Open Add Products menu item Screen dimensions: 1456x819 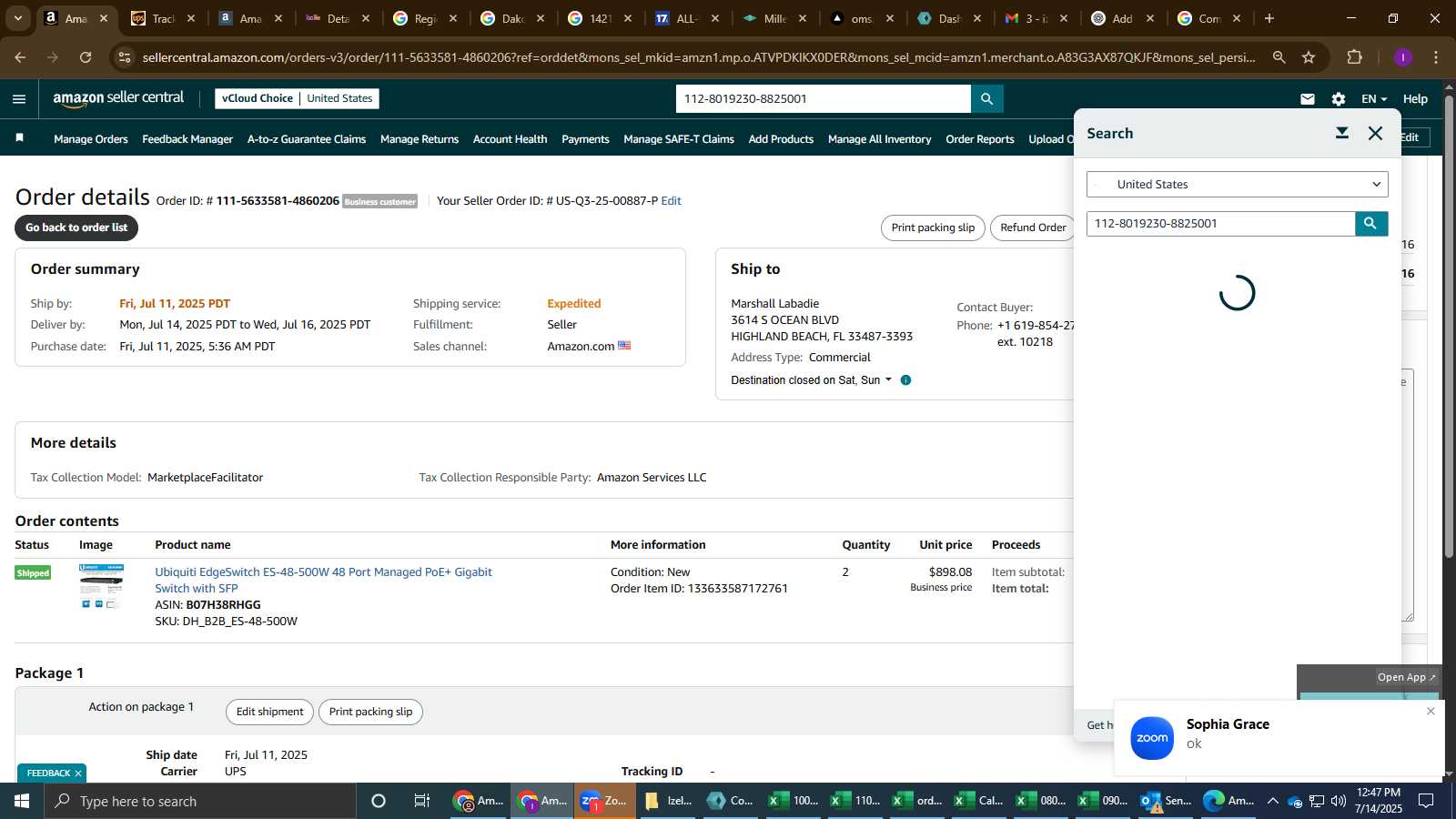click(781, 139)
